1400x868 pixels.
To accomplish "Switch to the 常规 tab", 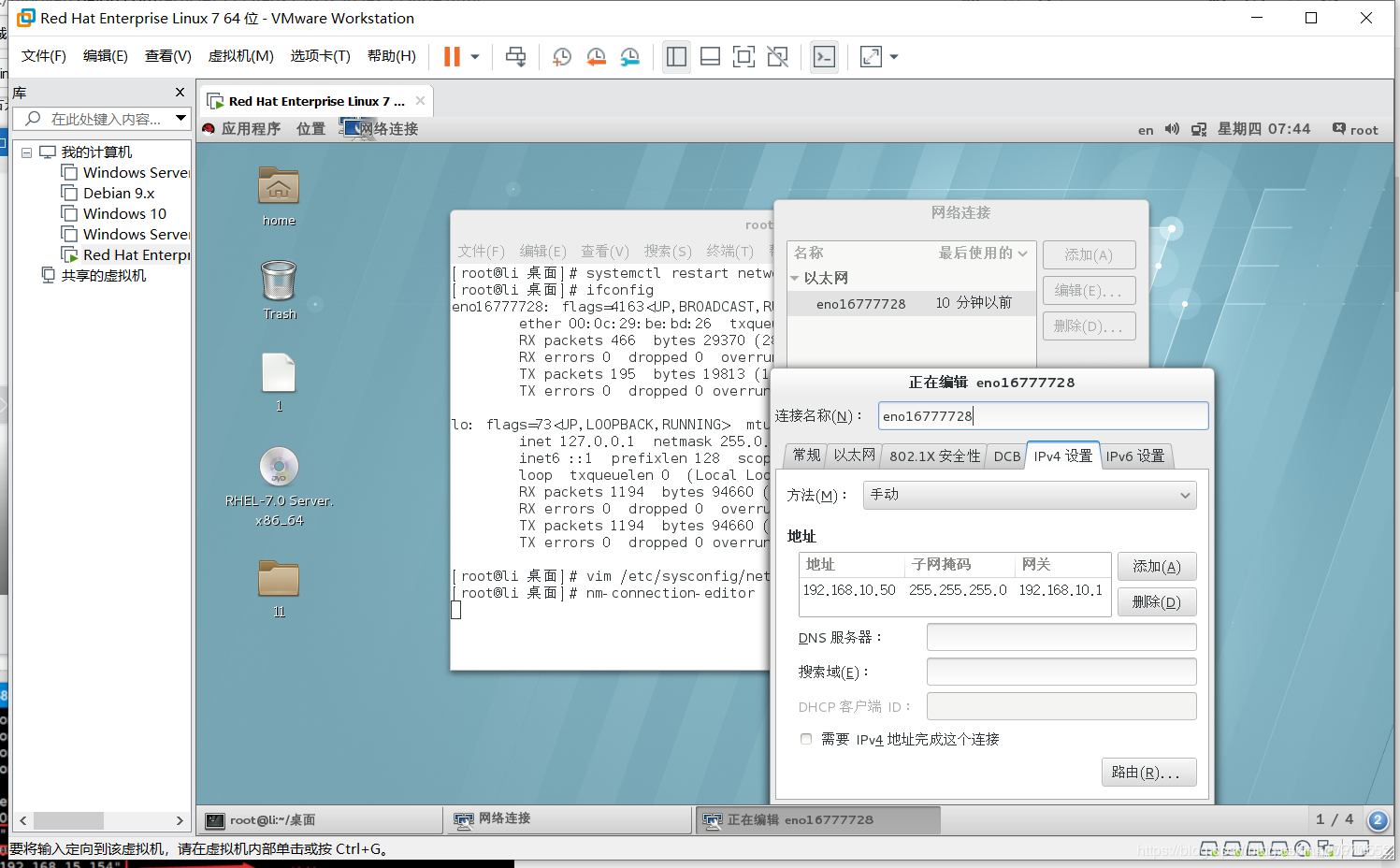I will [x=806, y=456].
